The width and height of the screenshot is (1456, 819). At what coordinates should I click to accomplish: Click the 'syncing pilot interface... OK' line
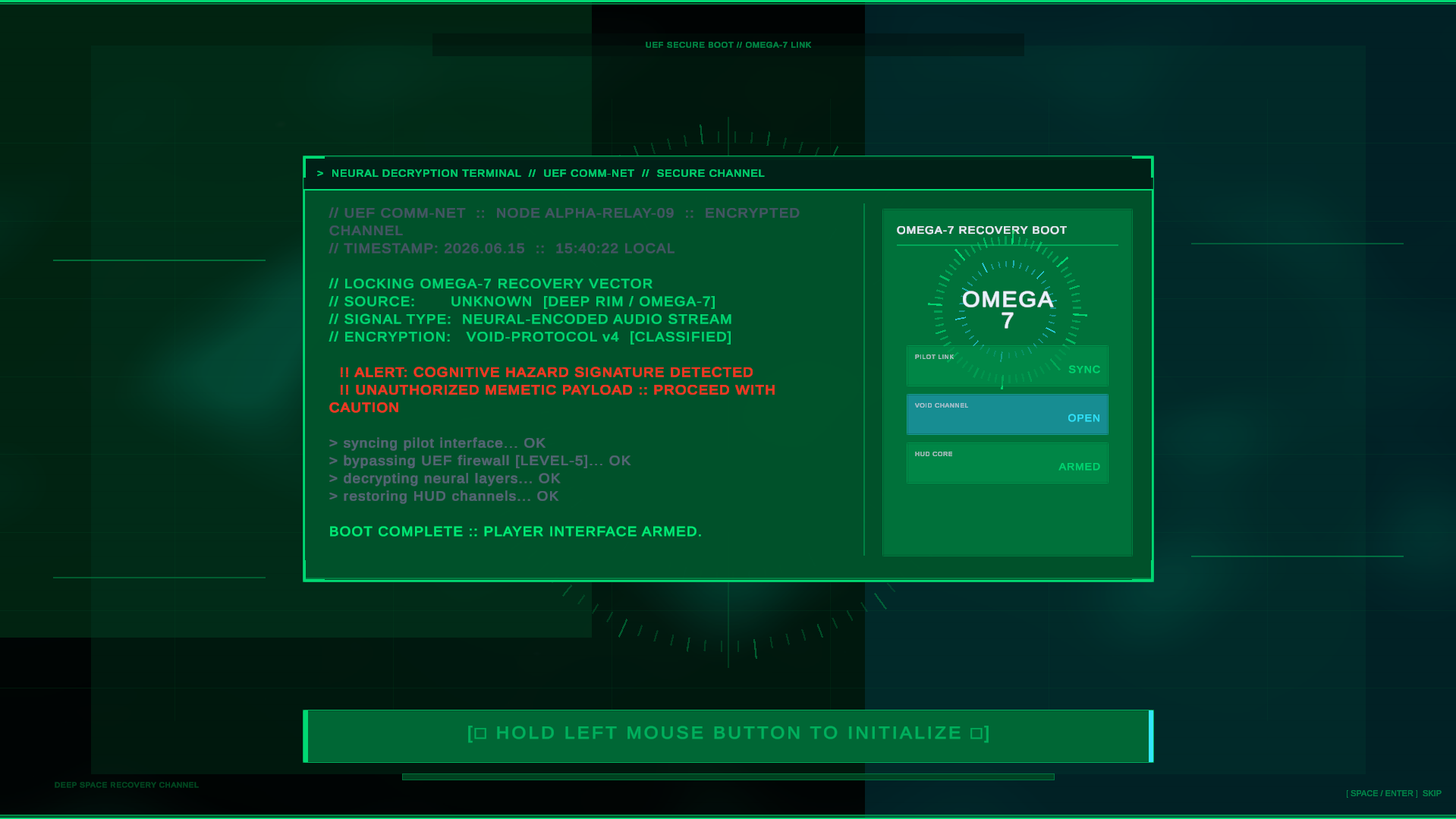coord(437,443)
